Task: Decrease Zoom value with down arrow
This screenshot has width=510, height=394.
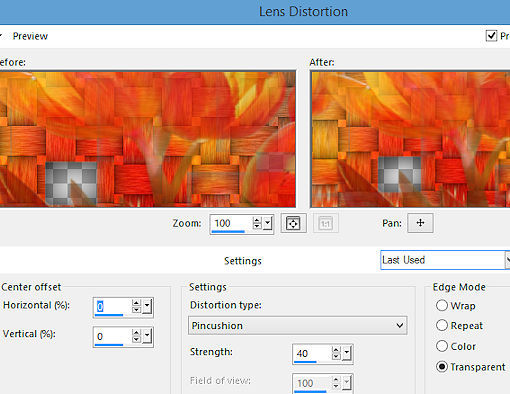Action: 257,226
